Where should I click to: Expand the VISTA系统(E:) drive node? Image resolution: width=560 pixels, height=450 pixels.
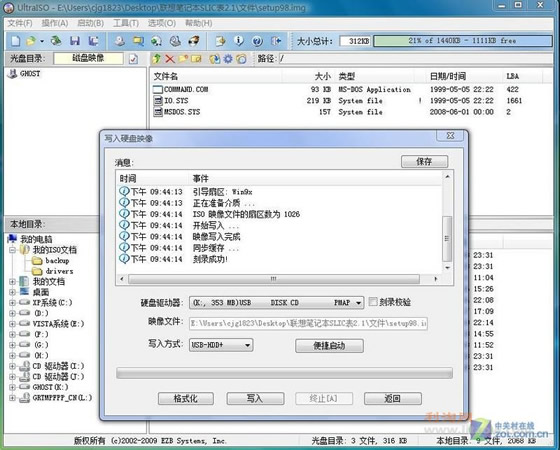pos(12,324)
